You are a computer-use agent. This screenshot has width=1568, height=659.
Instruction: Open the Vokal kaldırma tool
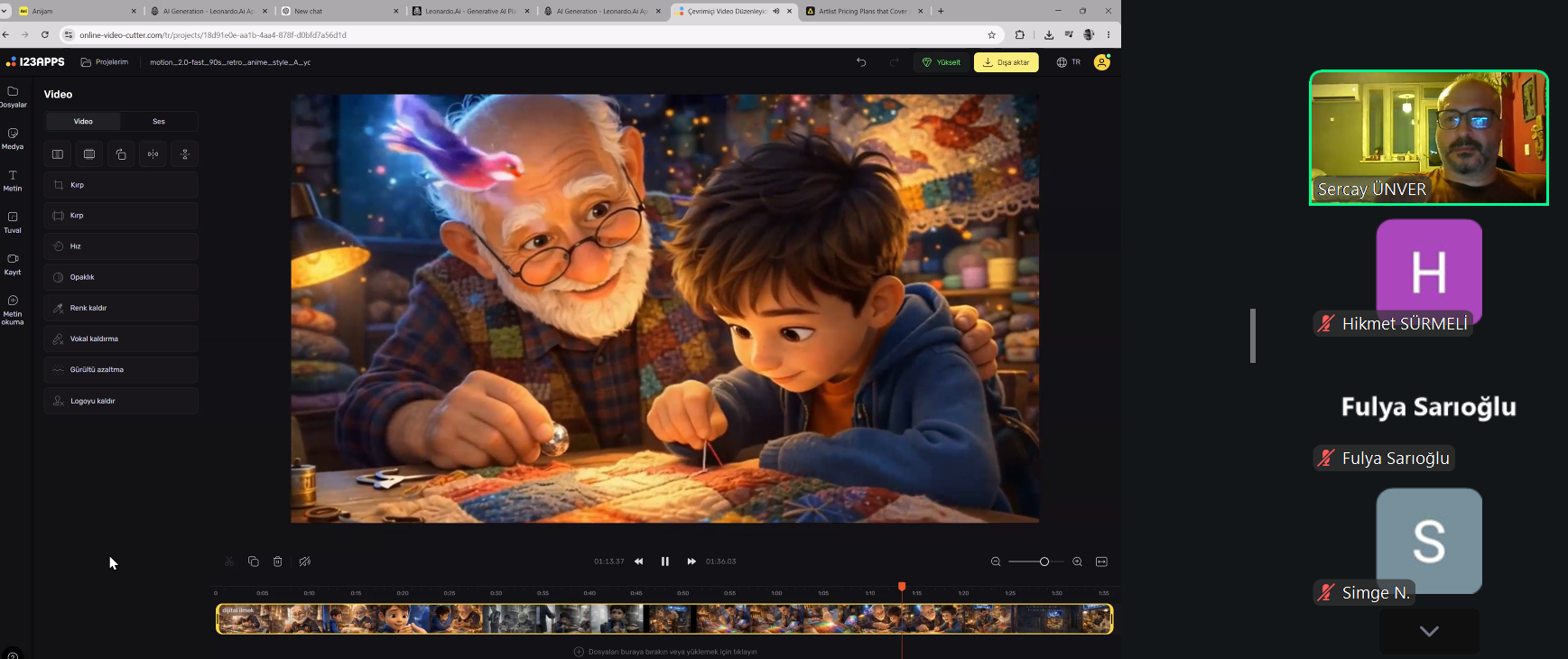click(x=121, y=339)
